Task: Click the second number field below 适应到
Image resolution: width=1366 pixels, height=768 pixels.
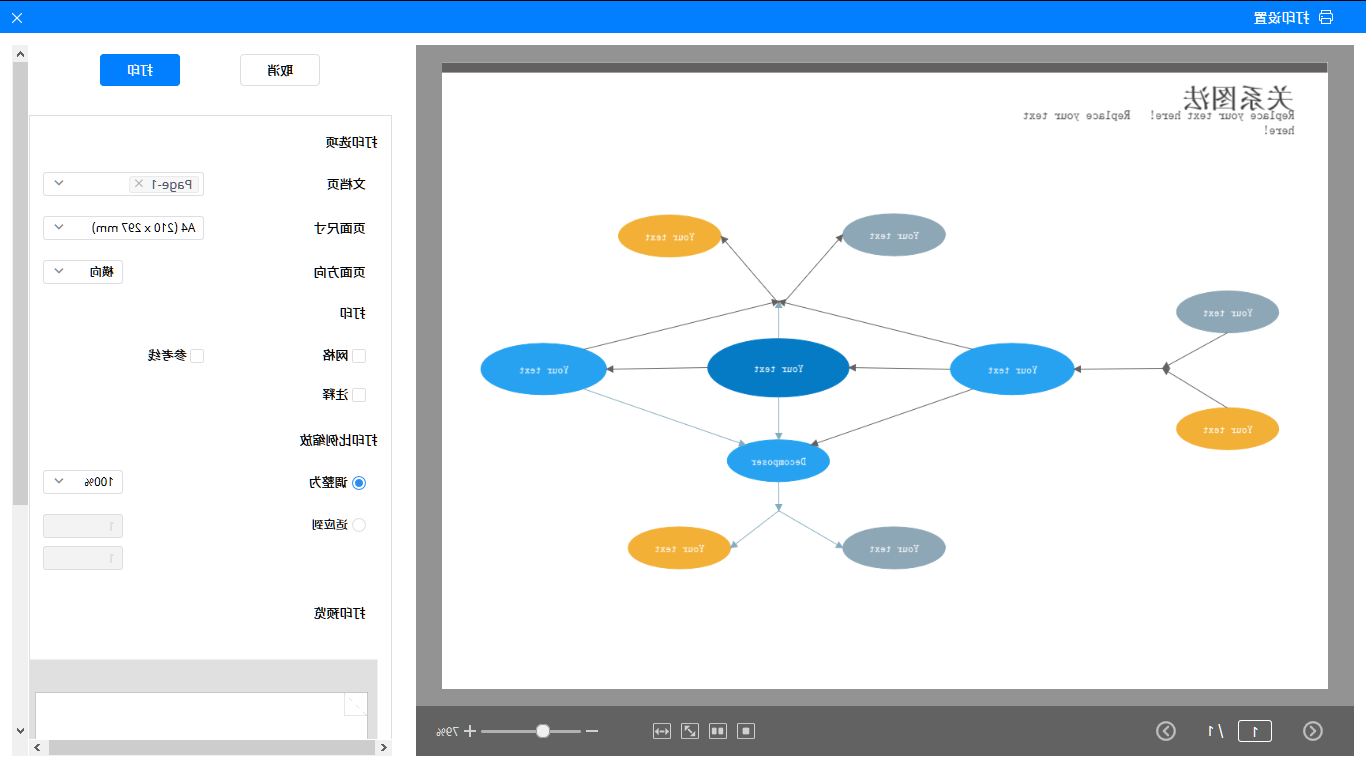Action: [x=83, y=558]
